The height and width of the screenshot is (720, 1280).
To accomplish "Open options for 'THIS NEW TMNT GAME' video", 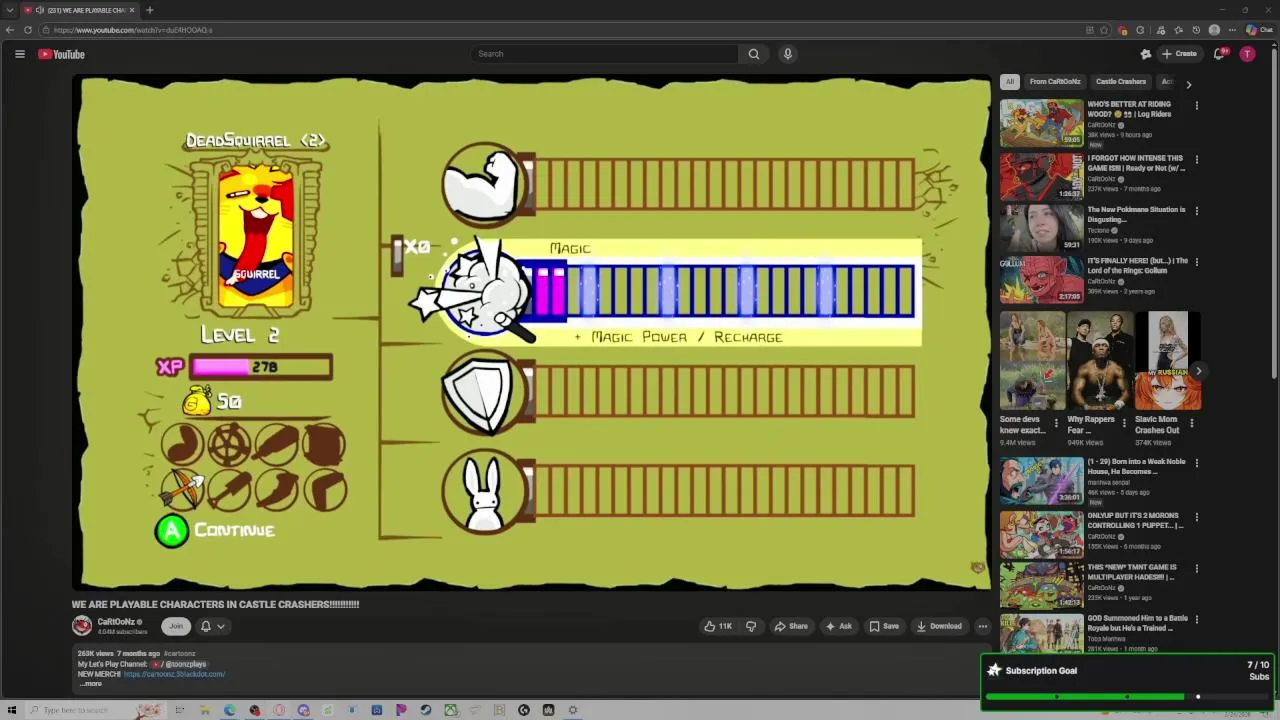I will pos(1196,569).
